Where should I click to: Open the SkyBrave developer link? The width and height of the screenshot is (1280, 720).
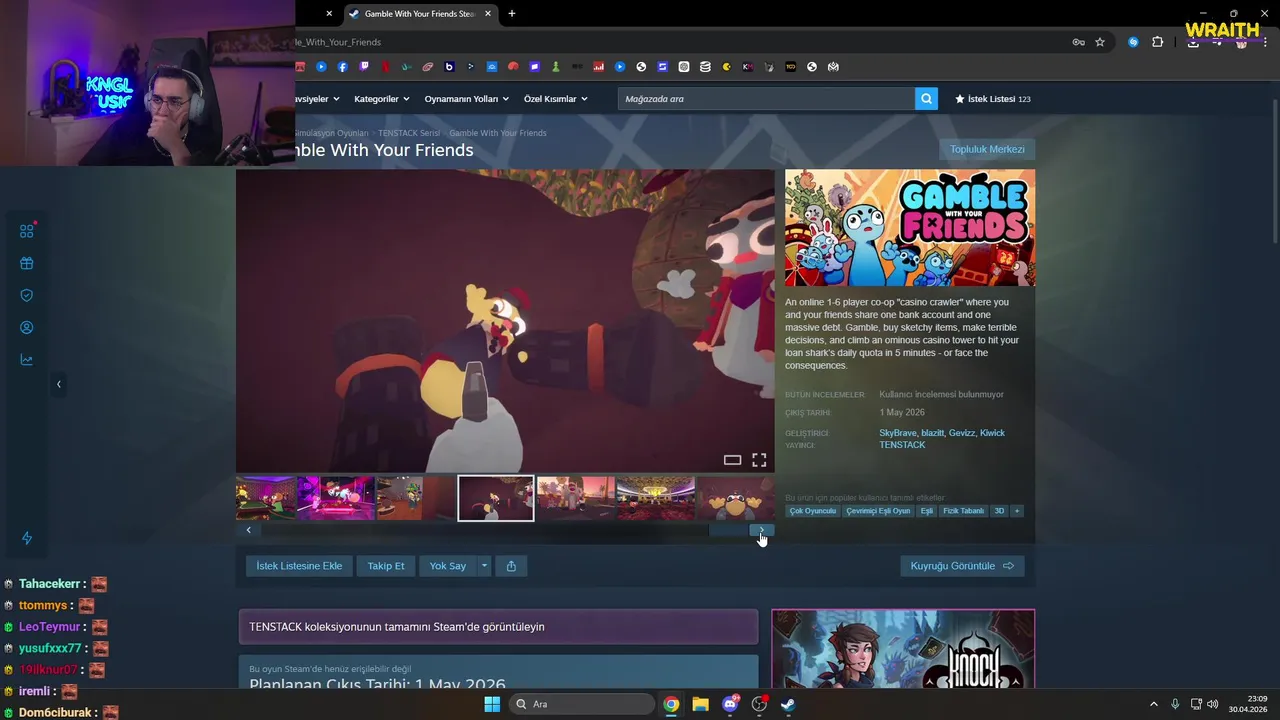[x=897, y=433]
